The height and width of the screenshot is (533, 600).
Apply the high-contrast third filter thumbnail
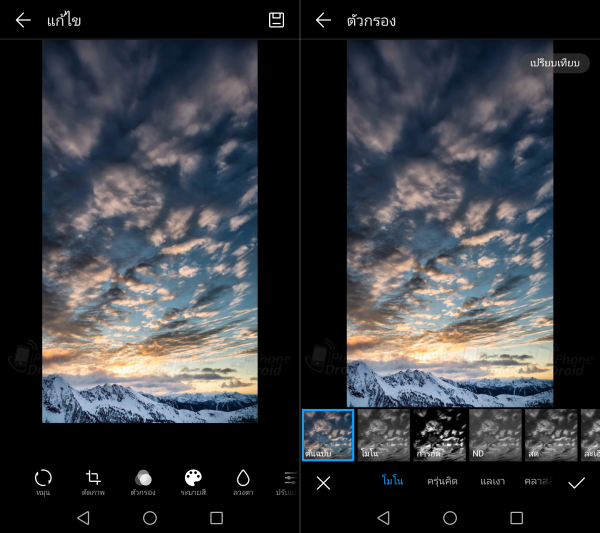pyautogui.click(x=440, y=435)
